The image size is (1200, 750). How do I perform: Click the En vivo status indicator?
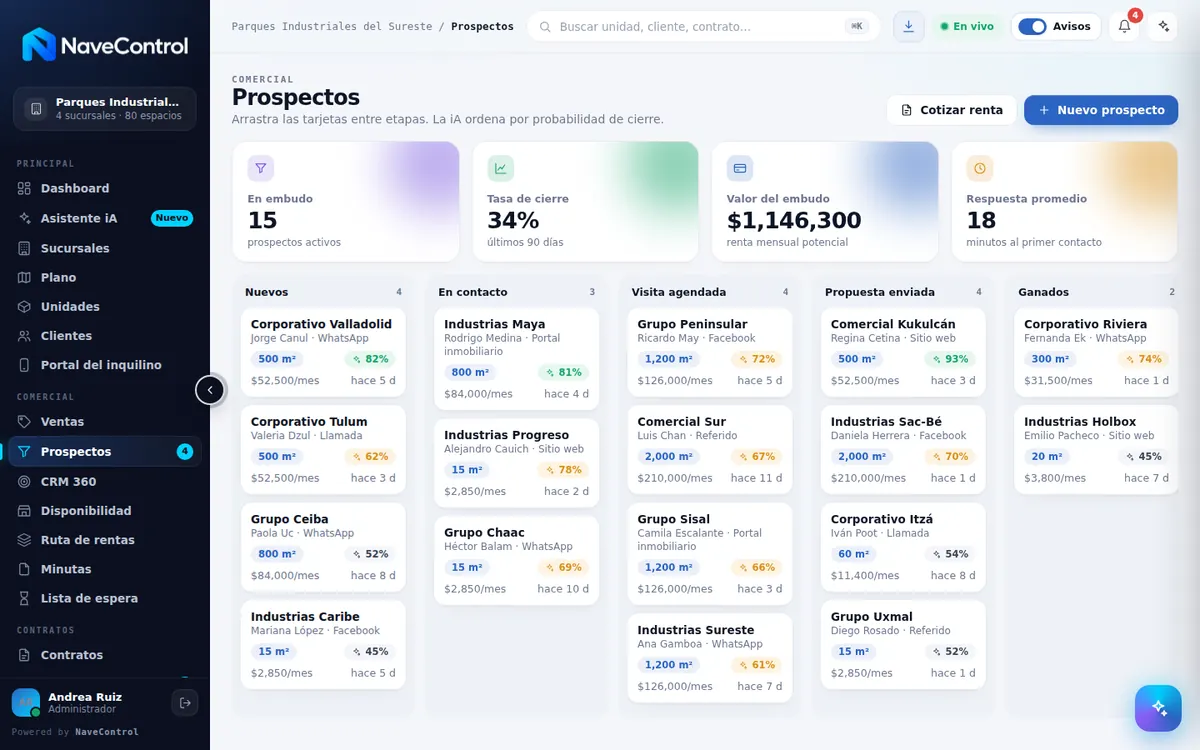tap(966, 26)
